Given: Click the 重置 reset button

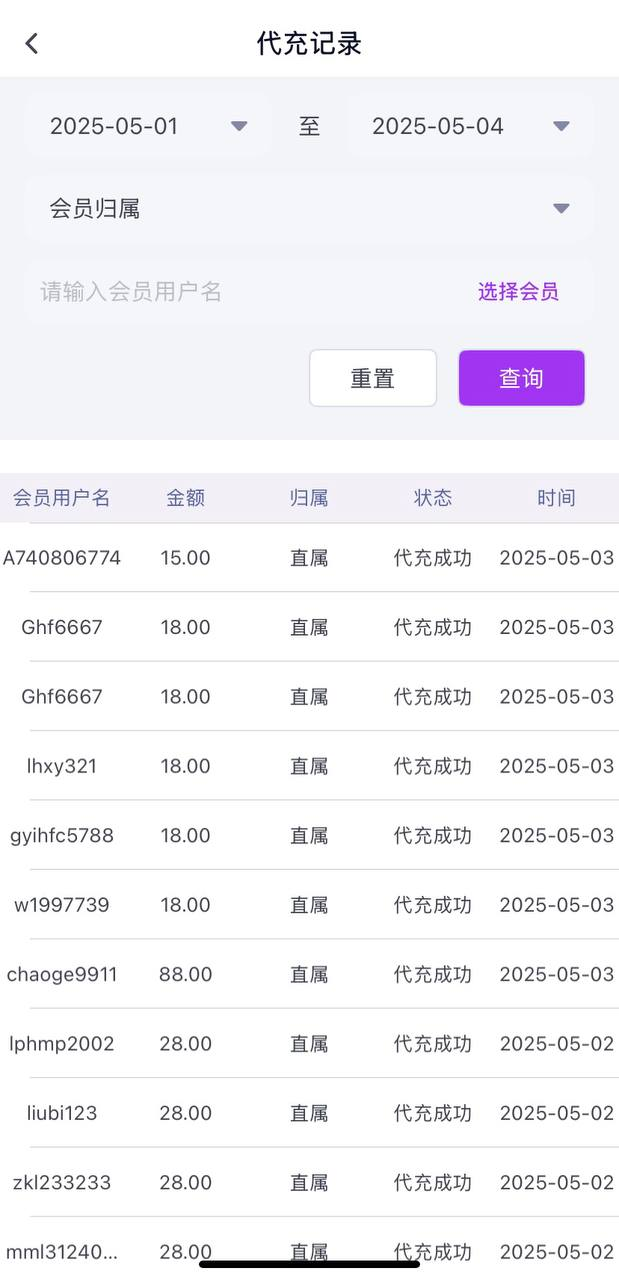Looking at the screenshot, I should tap(372, 377).
